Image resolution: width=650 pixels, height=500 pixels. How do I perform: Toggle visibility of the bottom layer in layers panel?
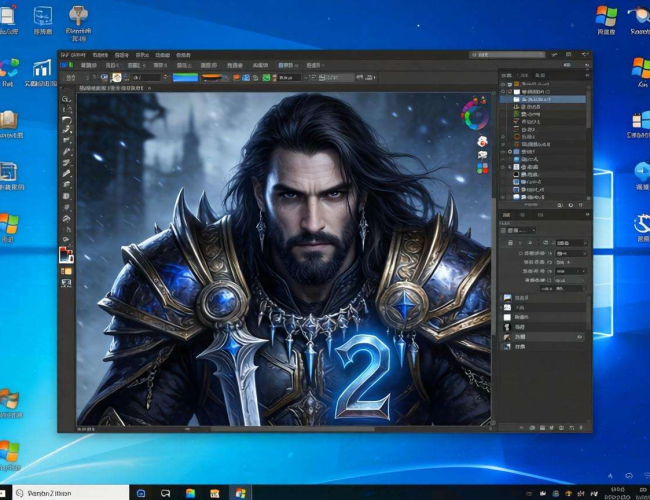[503, 197]
